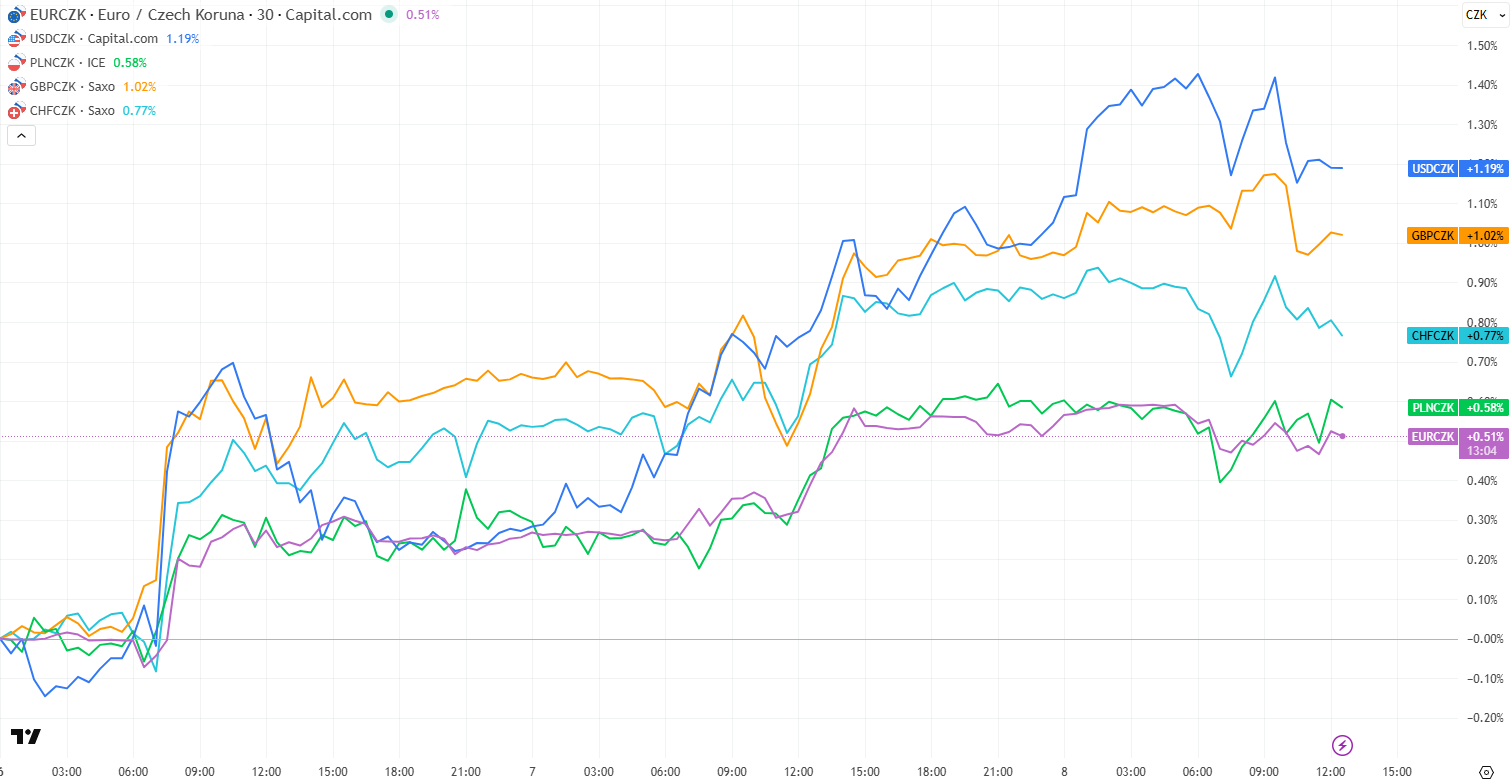Click the cyan CHFCZK price scale label
The height and width of the screenshot is (779, 1512).
(1433, 336)
